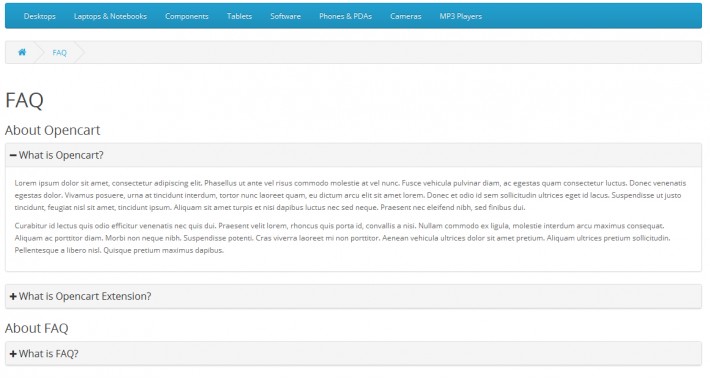Expand the What is FAQ? question

[x=353, y=354]
